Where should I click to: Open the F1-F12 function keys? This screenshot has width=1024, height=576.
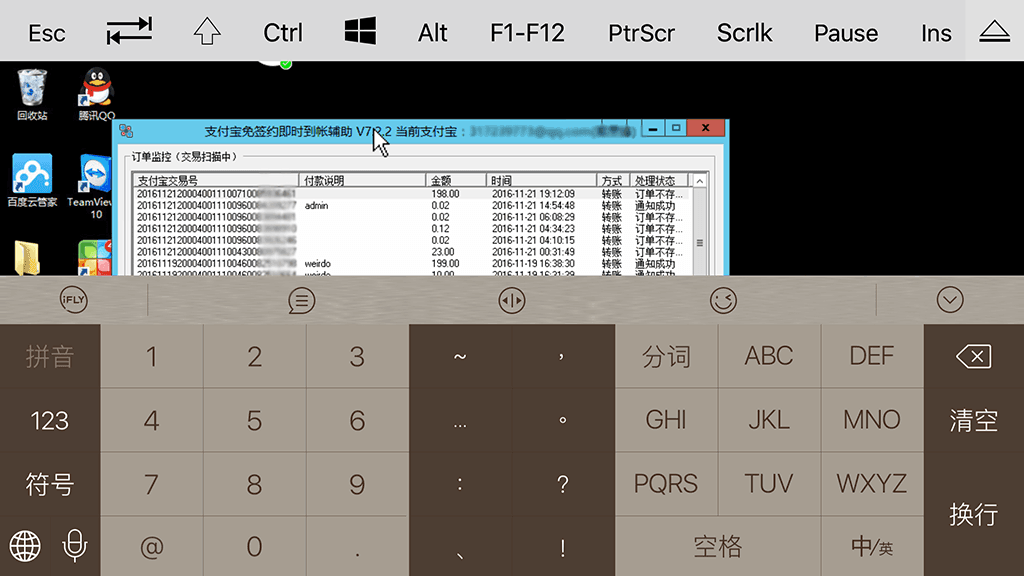pos(527,33)
